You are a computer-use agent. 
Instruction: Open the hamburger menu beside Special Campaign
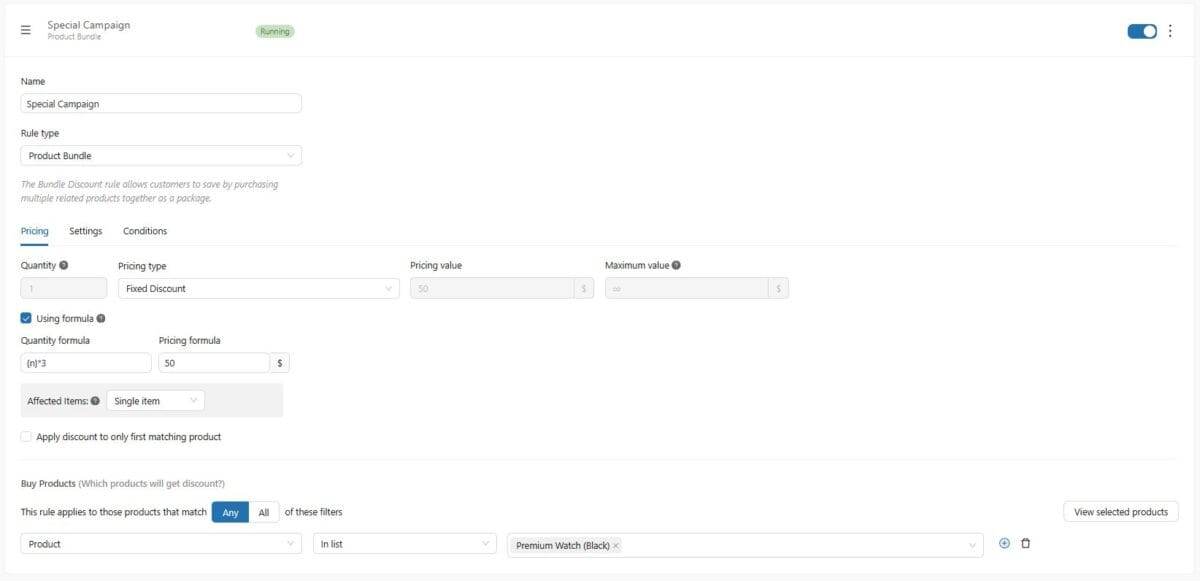pyautogui.click(x=26, y=30)
